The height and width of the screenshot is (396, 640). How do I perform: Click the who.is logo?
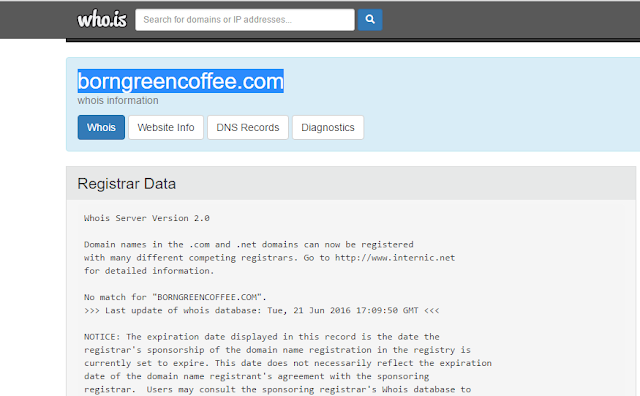(102, 19)
